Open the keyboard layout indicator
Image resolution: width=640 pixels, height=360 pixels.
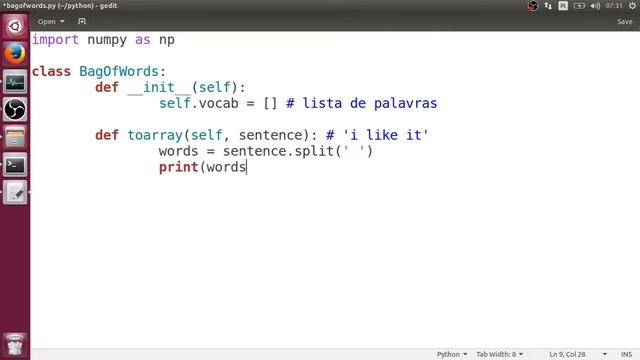(563, 6)
